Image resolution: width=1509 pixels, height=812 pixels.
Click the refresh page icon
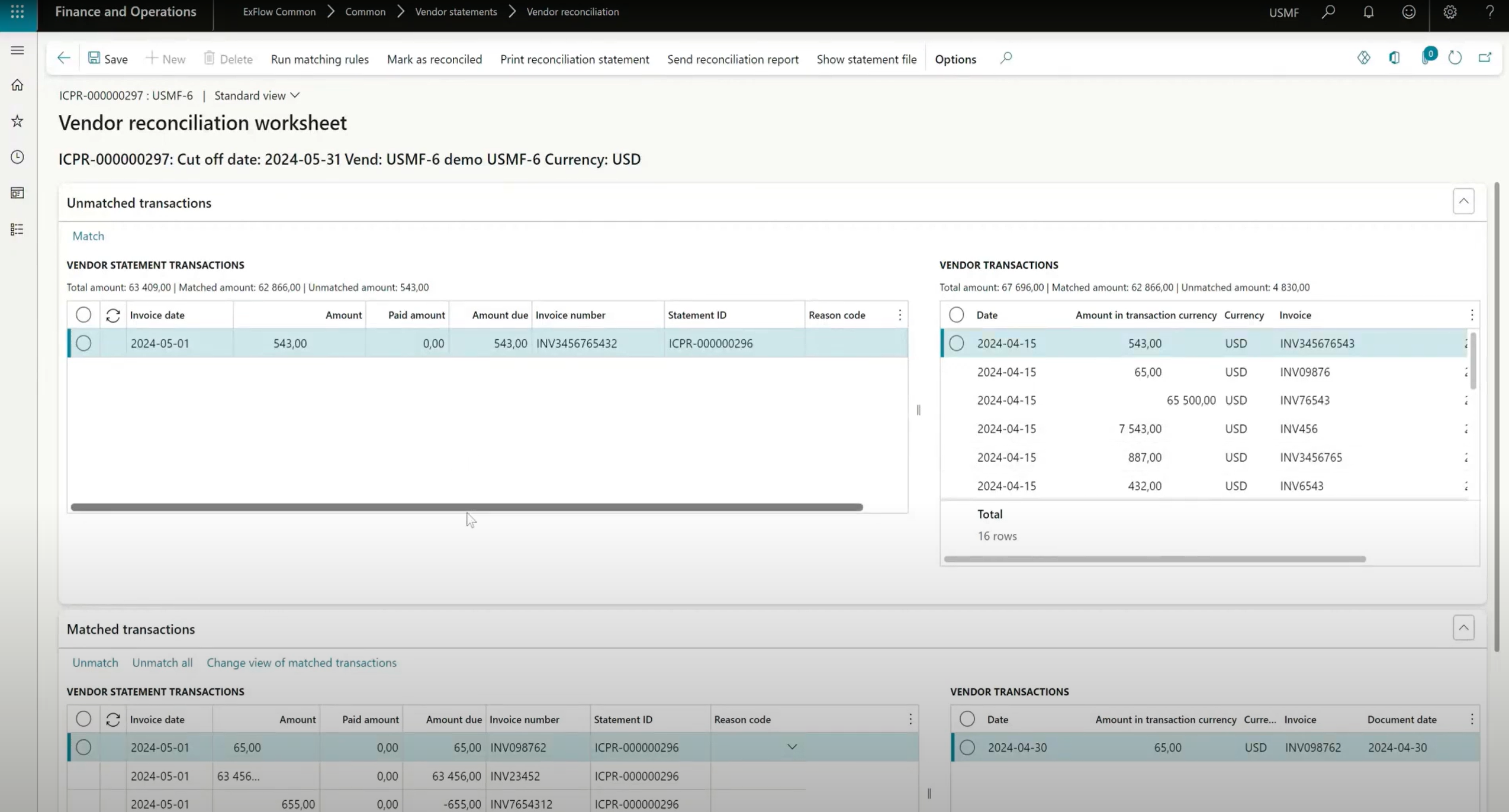pyautogui.click(x=1455, y=58)
